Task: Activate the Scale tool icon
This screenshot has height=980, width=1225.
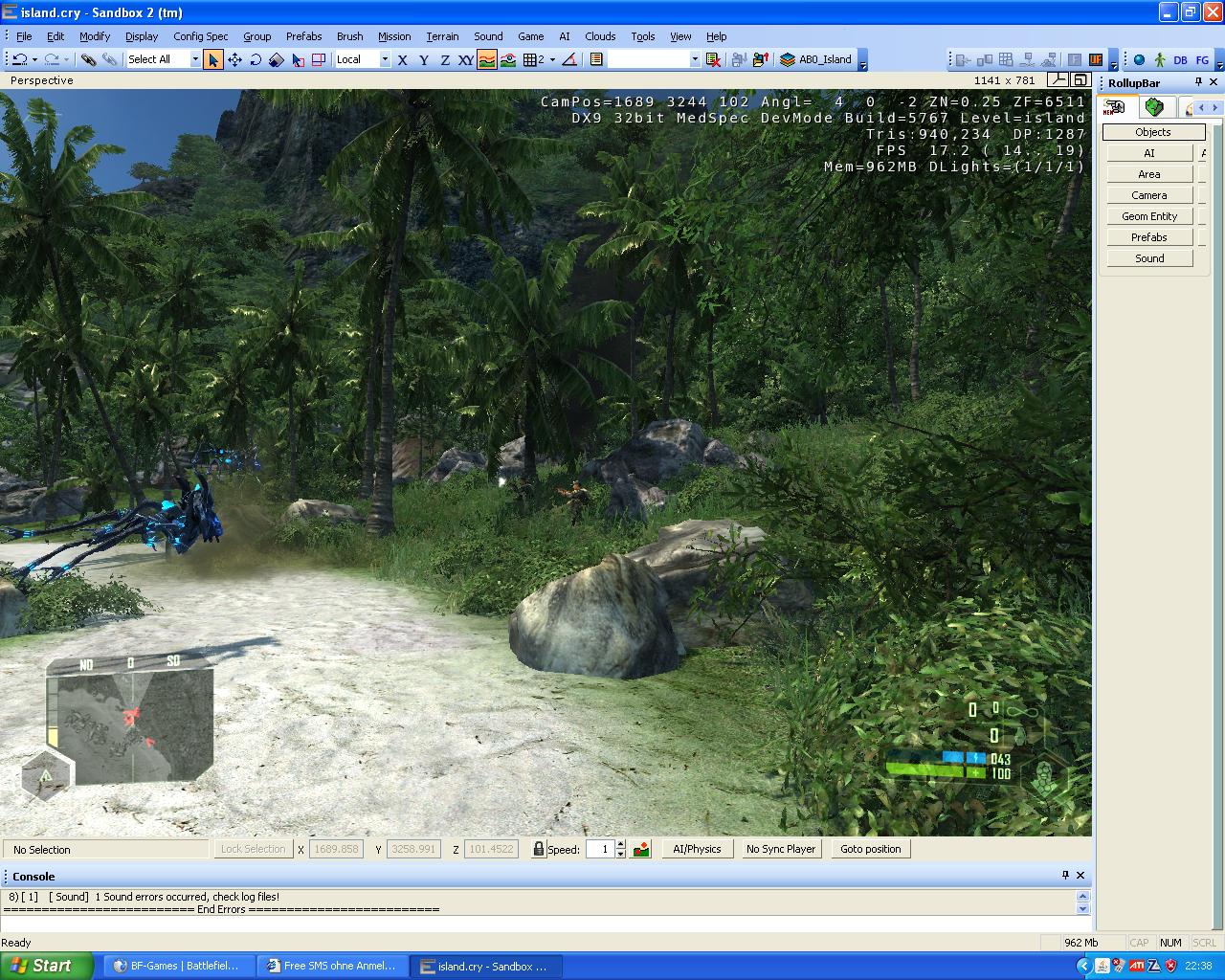Action: click(277, 59)
